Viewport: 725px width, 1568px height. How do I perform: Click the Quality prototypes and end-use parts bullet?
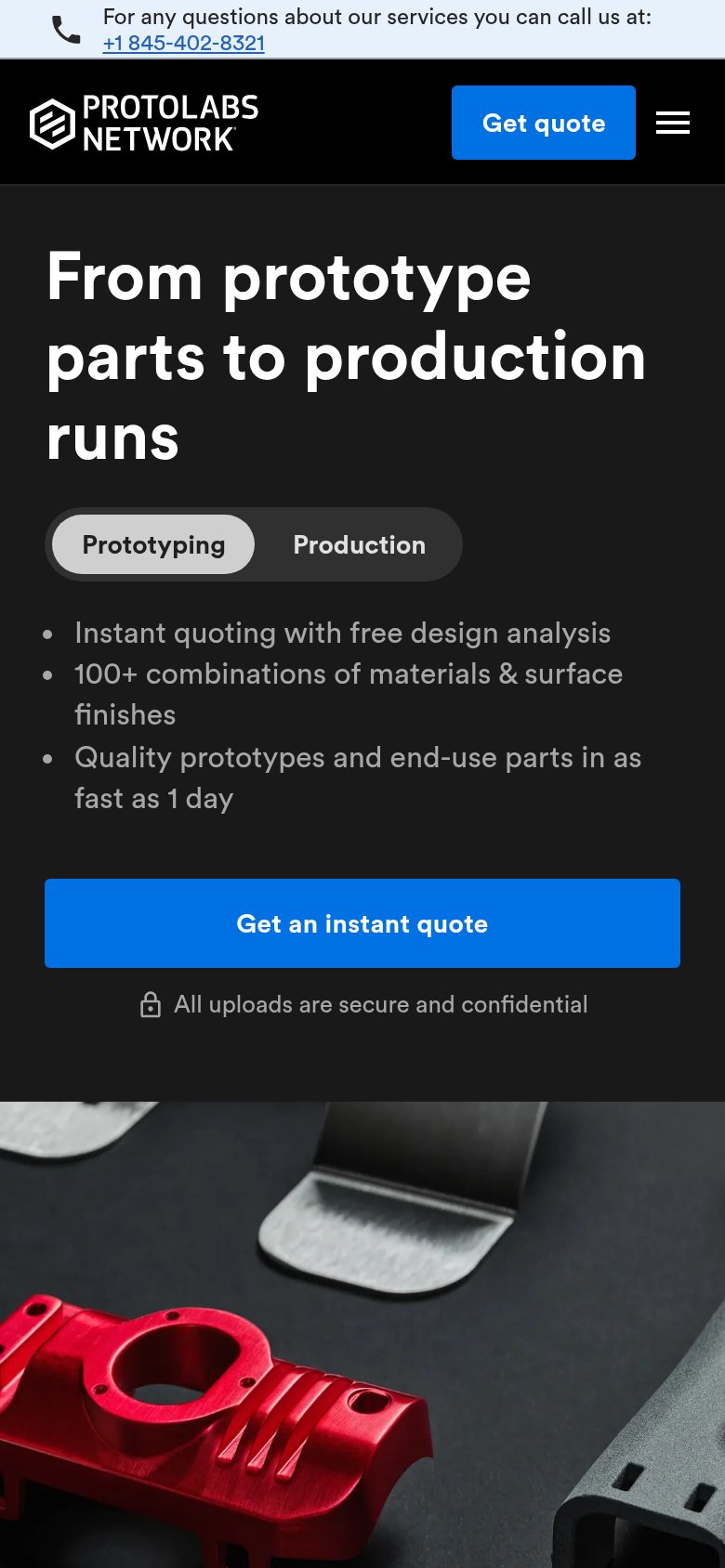tap(358, 777)
